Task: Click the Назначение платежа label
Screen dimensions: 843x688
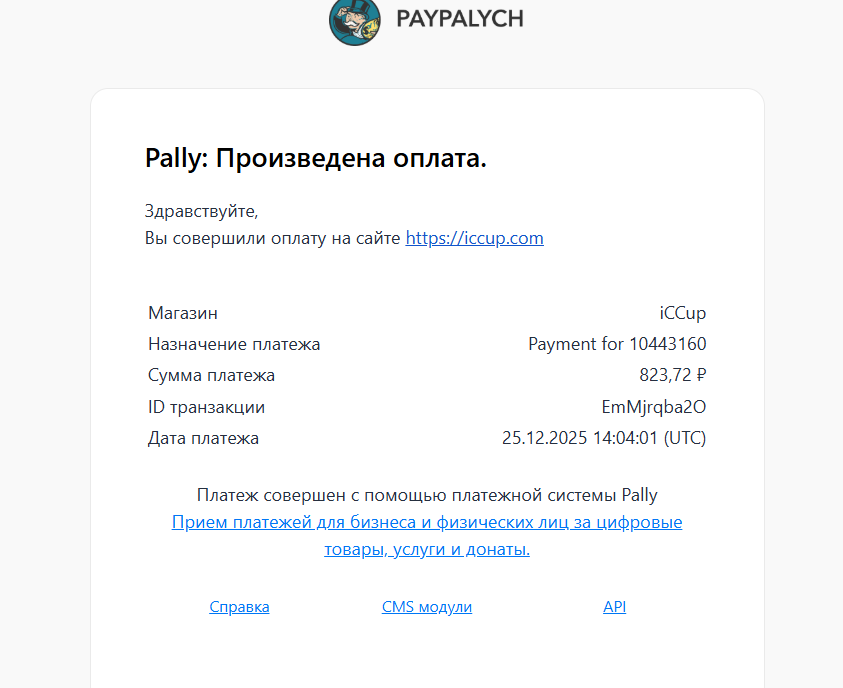Action: (x=234, y=344)
